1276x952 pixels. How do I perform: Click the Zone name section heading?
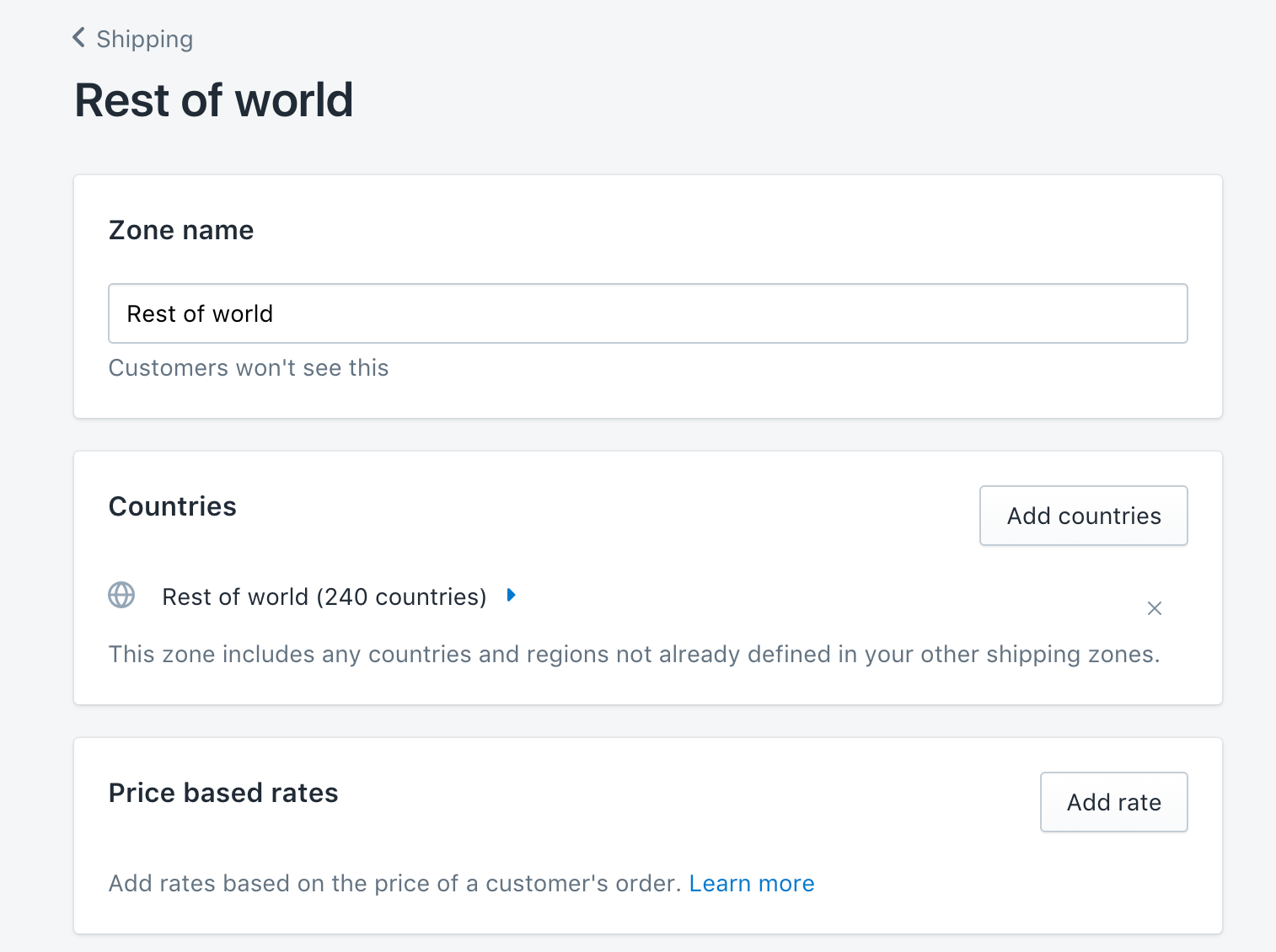[x=181, y=230]
